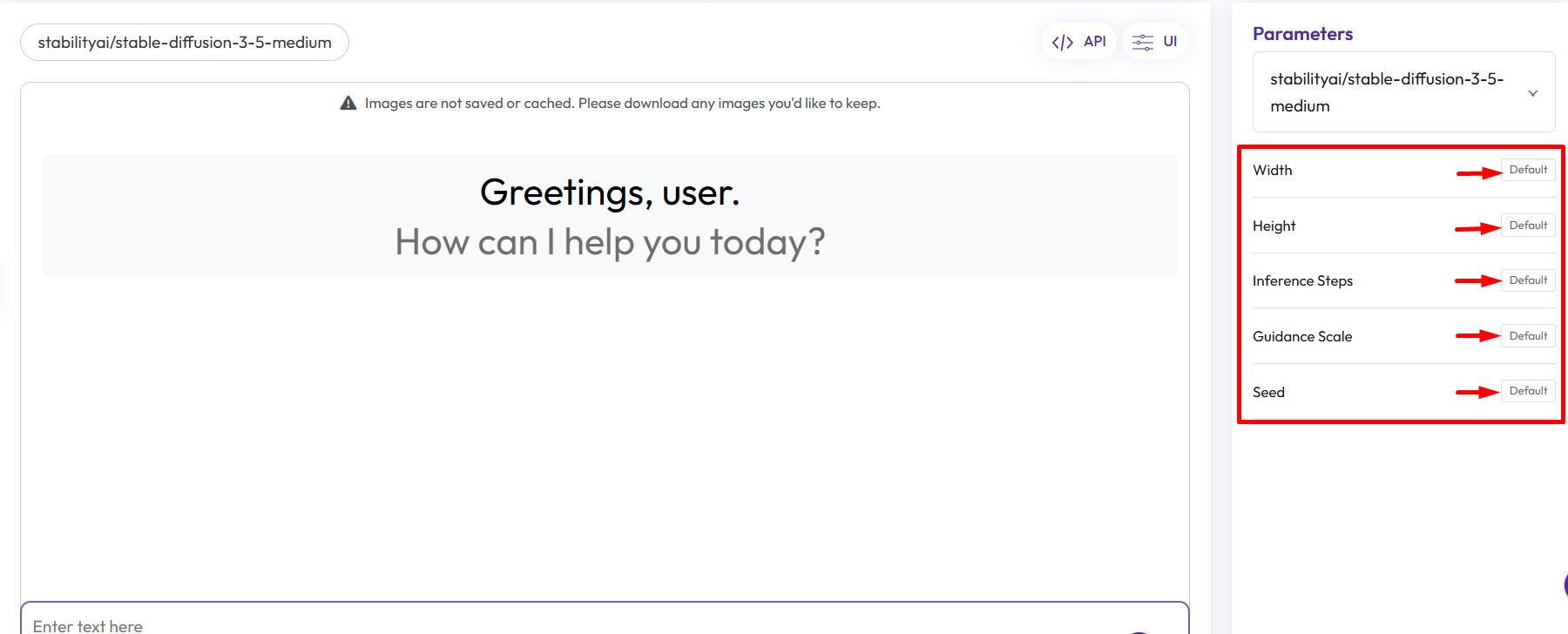Click the Parameters panel heading

click(x=1302, y=34)
